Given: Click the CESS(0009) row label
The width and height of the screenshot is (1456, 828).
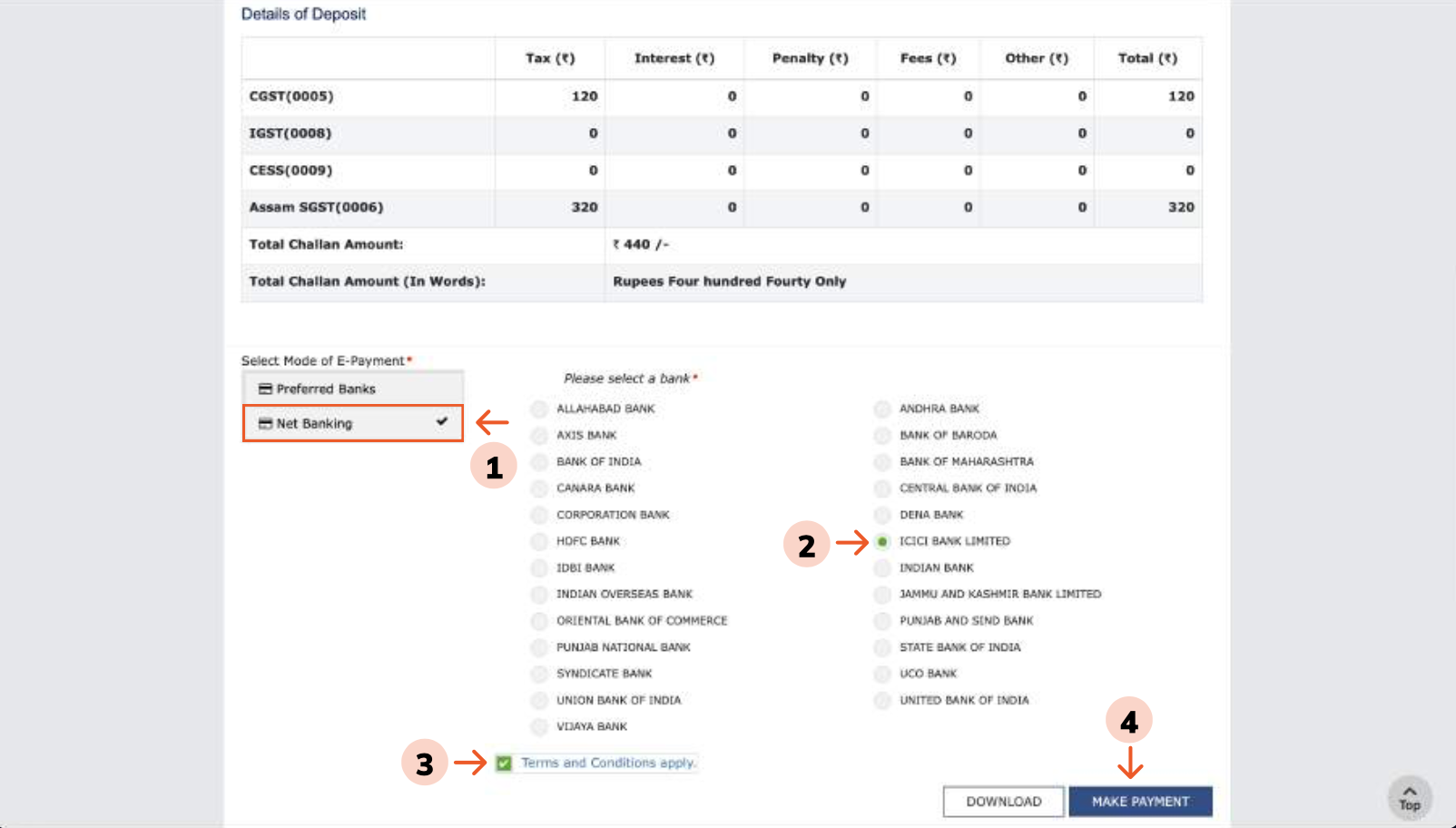Looking at the screenshot, I should tap(290, 171).
